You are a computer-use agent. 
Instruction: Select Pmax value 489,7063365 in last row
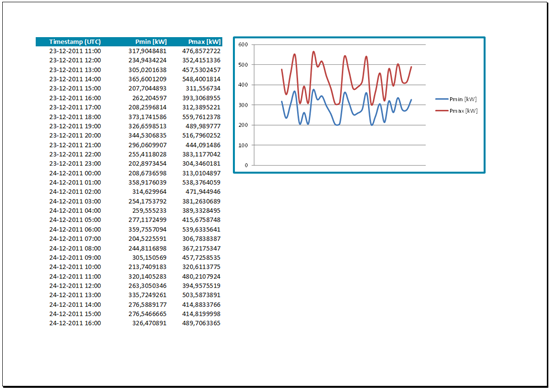(201, 323)
